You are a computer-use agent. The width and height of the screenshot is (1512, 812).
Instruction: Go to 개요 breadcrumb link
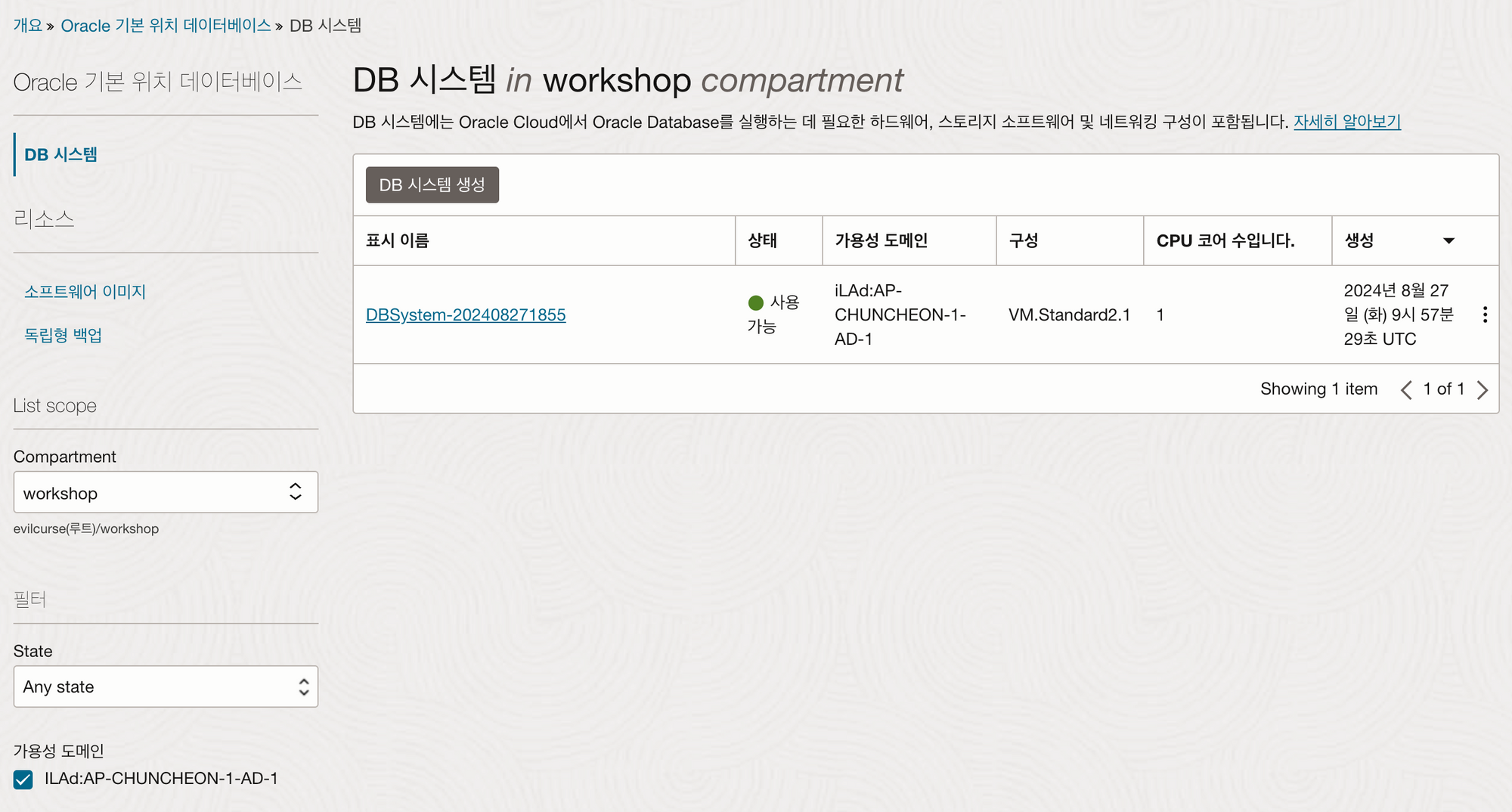(28, 26)
